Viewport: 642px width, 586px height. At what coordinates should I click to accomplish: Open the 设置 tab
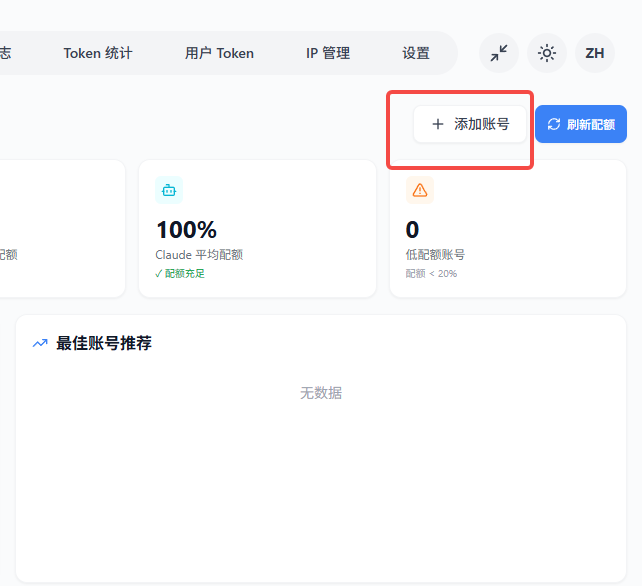tap(416, 53)
